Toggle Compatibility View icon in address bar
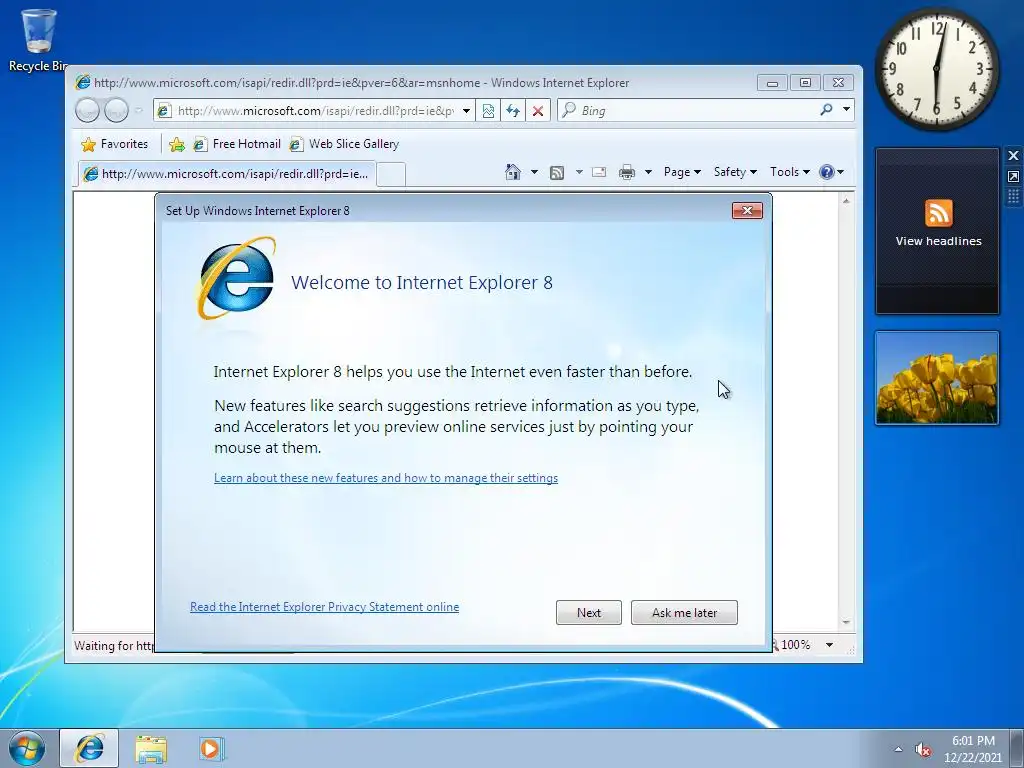The height and width of the screenshot is (768, 1024). 488,110
